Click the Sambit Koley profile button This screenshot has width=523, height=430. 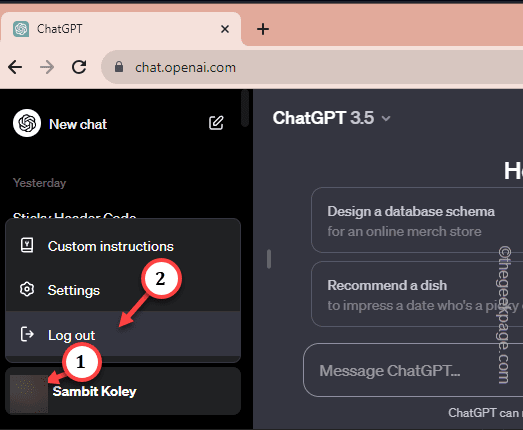pyautogui.click(x=123, y=391)
